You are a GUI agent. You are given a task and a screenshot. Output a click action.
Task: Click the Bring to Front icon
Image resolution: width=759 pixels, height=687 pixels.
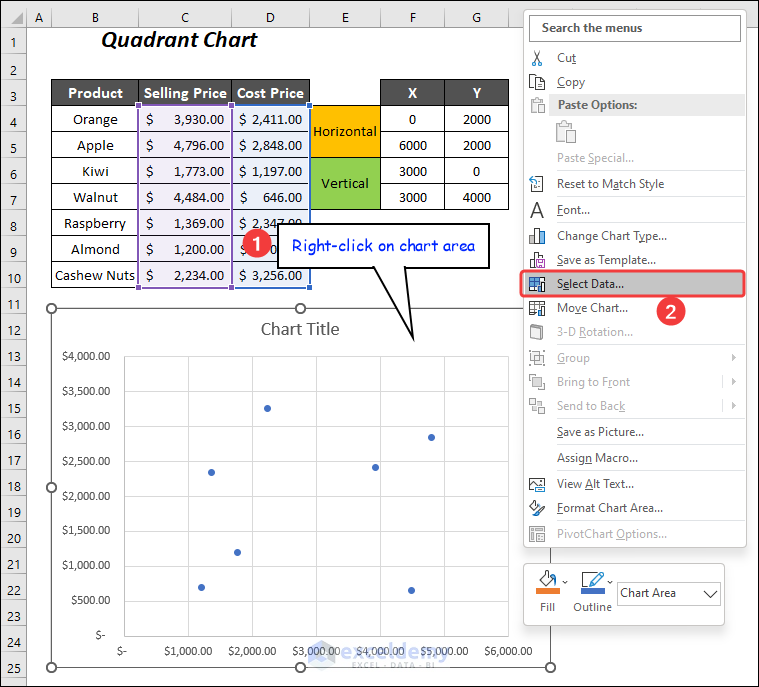coord(537,382)
